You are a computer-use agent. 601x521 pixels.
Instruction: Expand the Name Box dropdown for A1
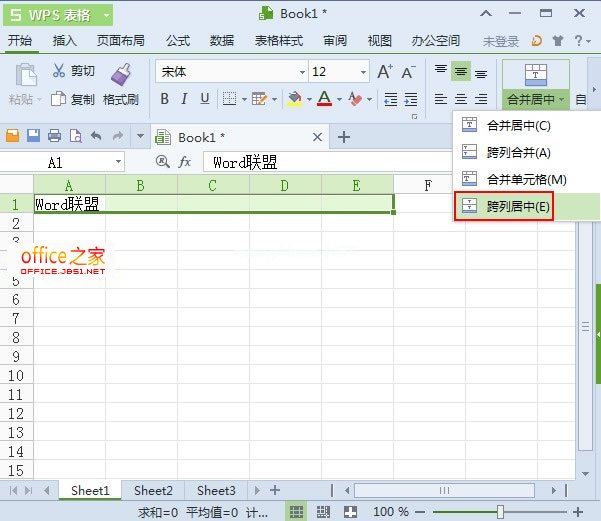coord(118,162)
